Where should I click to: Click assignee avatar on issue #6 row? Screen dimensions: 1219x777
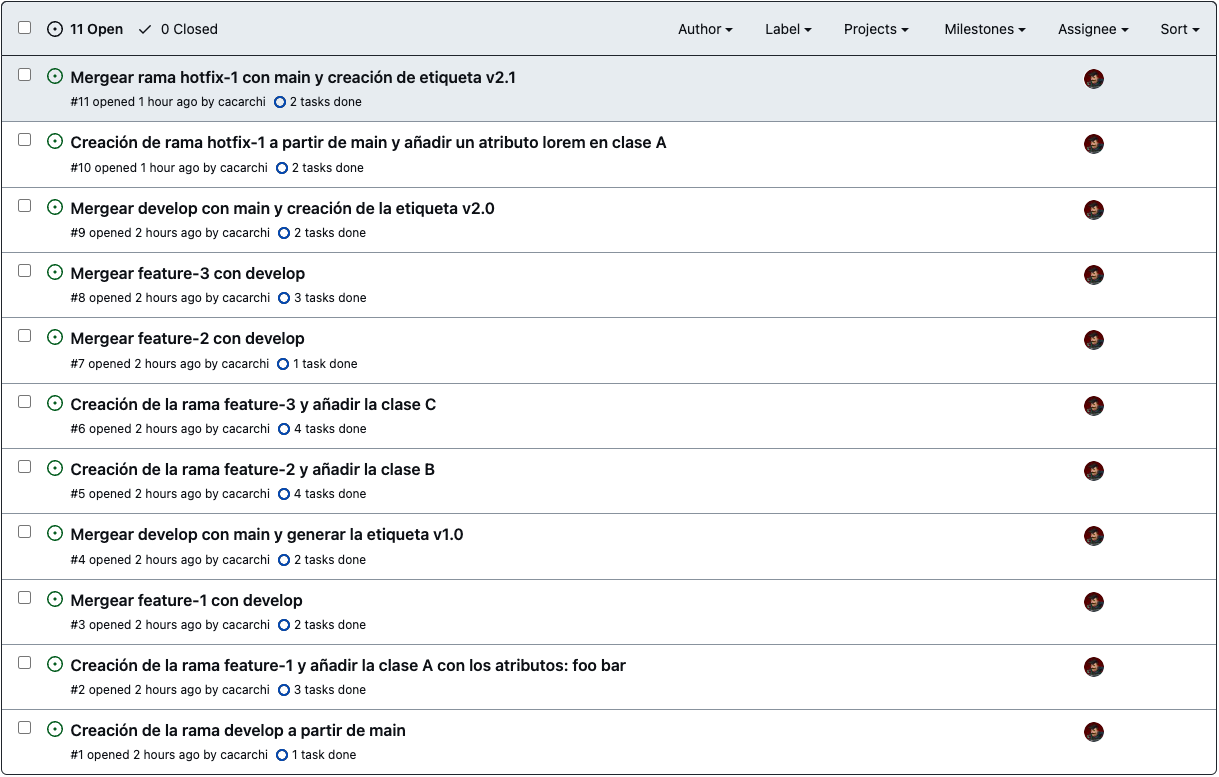[1094, 406]
